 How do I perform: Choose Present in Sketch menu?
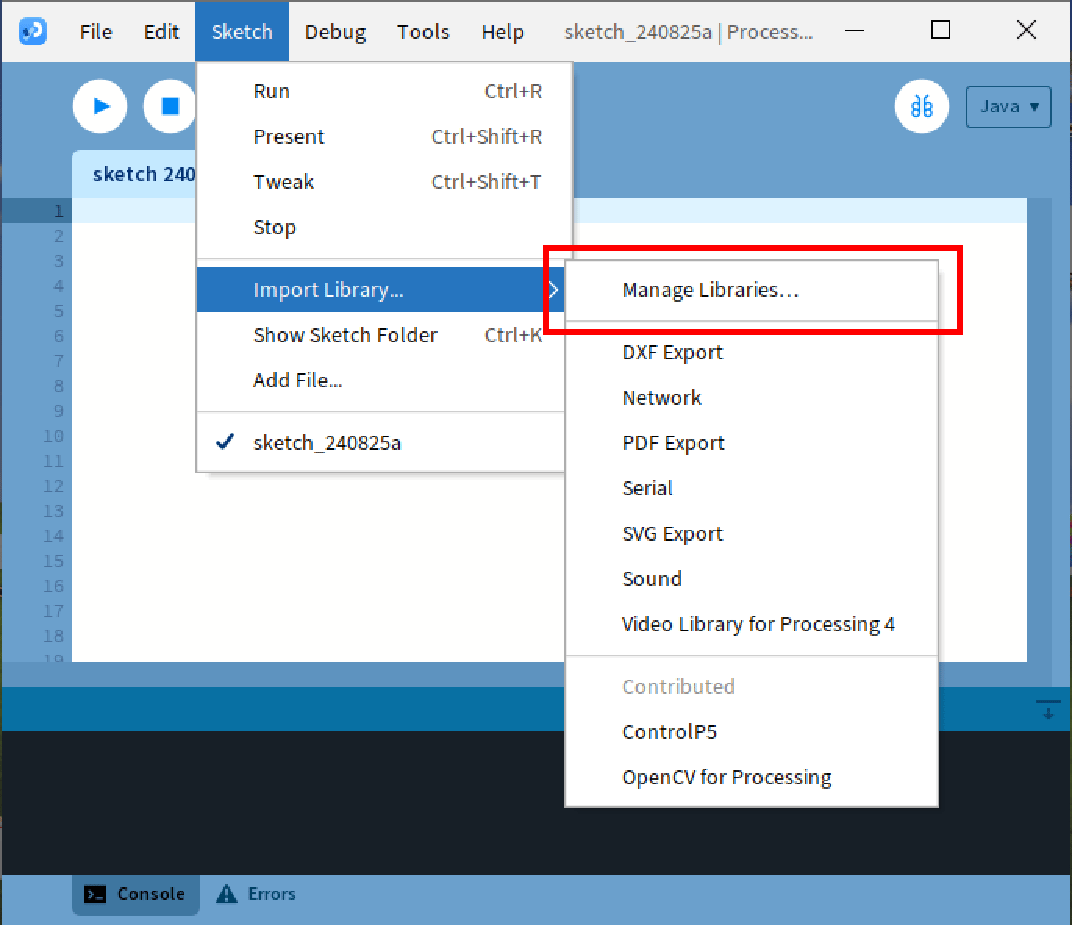point(384,136)
